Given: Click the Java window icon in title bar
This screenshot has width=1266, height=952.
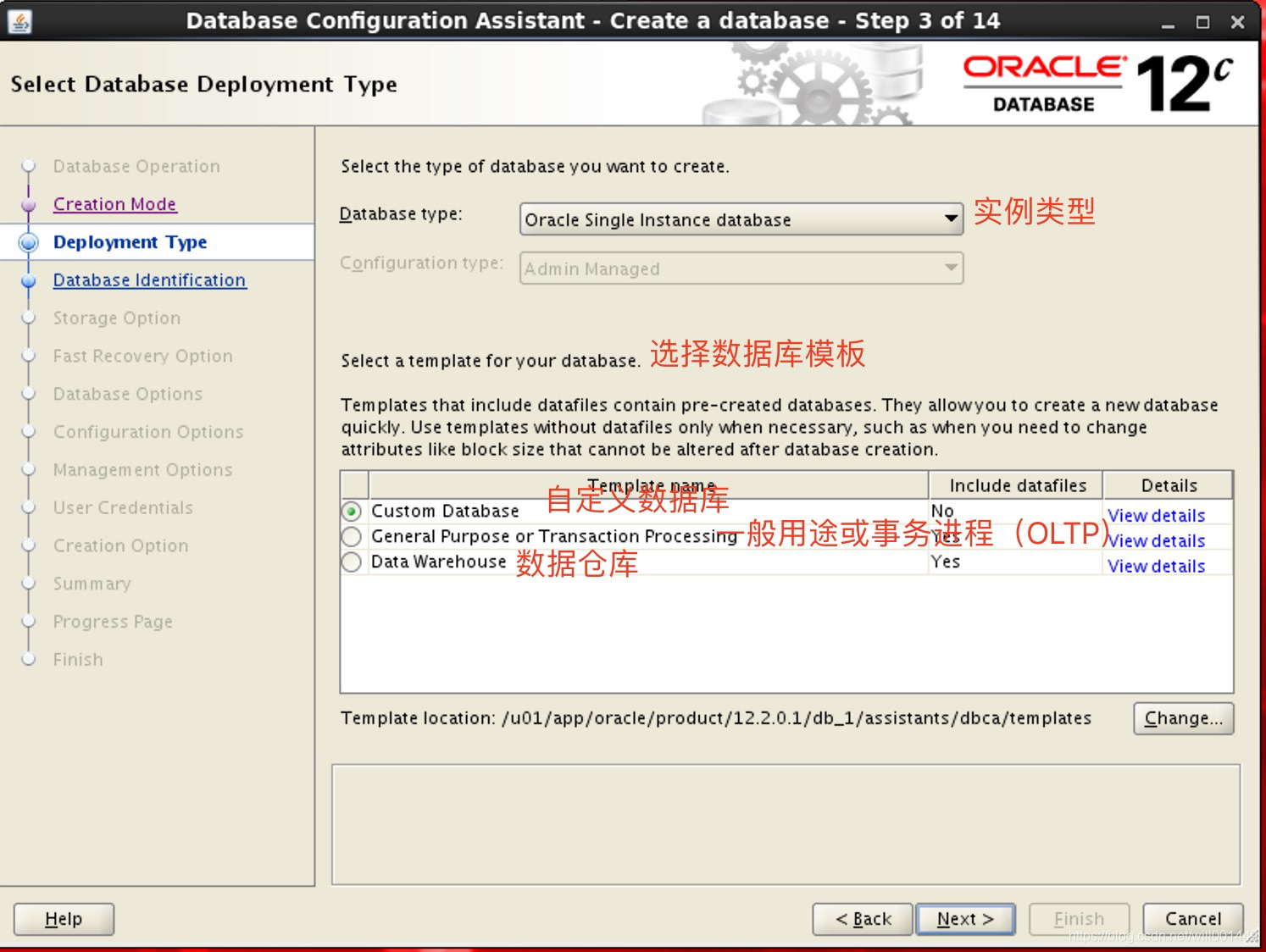Looking at the screenshot, I should click(x=19, y=21).
